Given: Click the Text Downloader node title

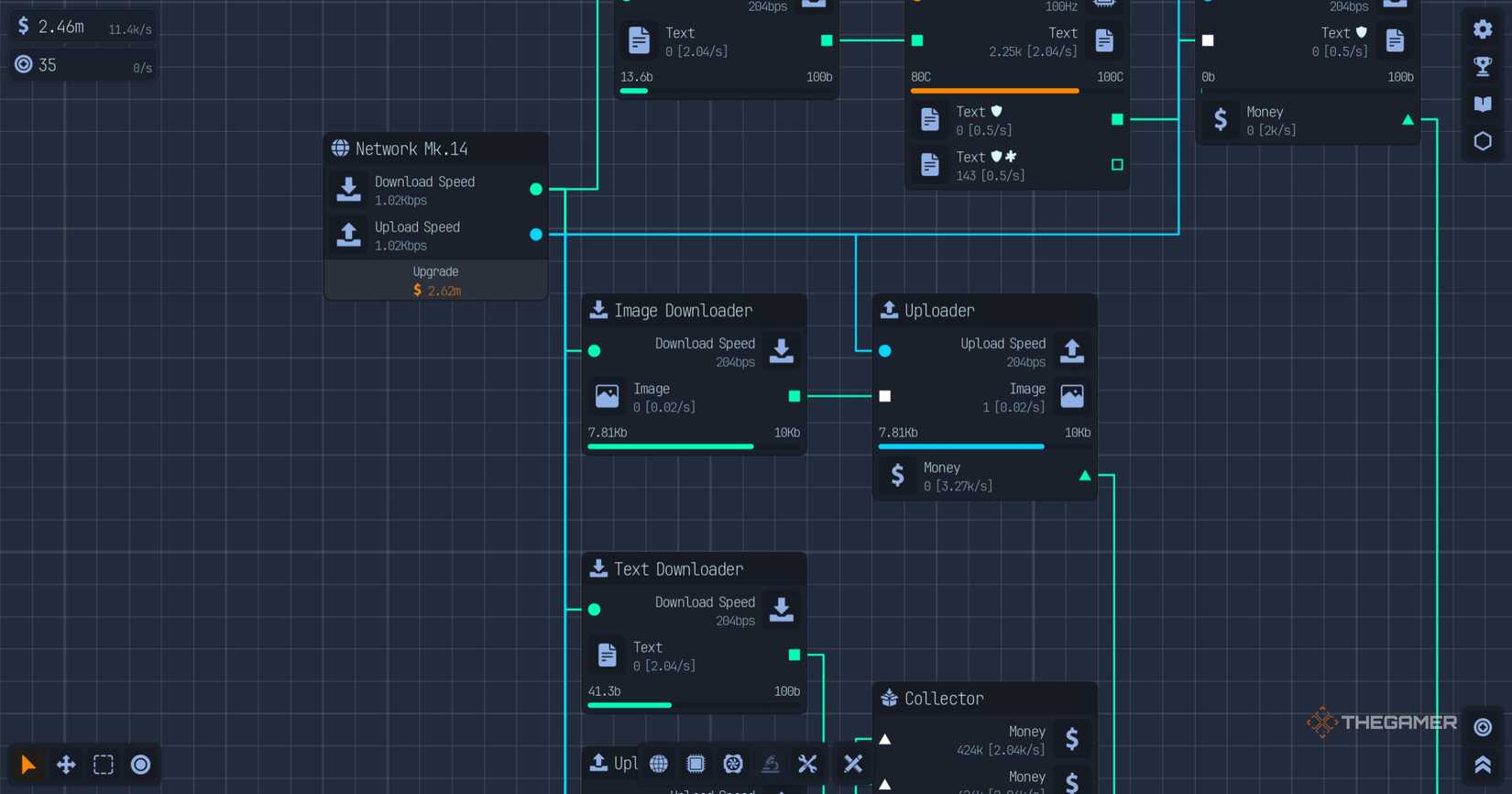Looking at the screenshot, I should point(678,569).
